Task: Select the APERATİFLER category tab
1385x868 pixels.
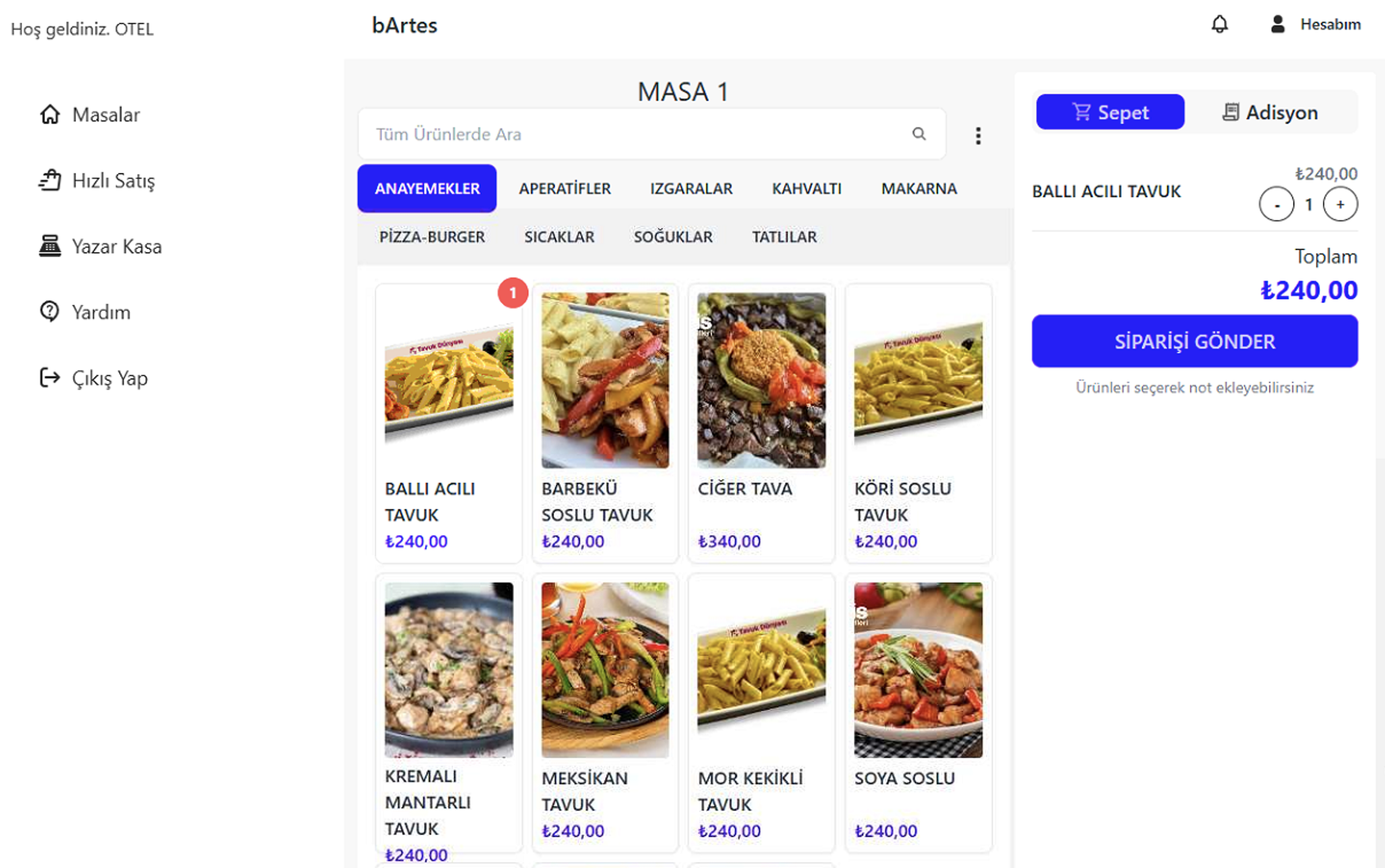Action: pos(565,189)
